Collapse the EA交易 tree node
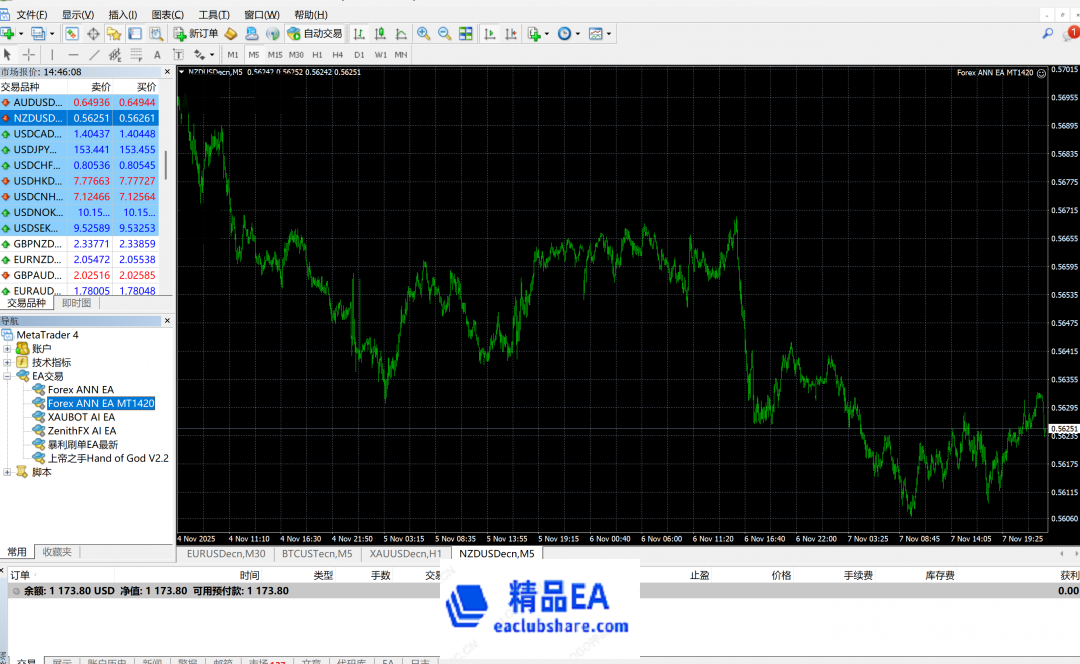1080x664 pixels. pos(8,376)
